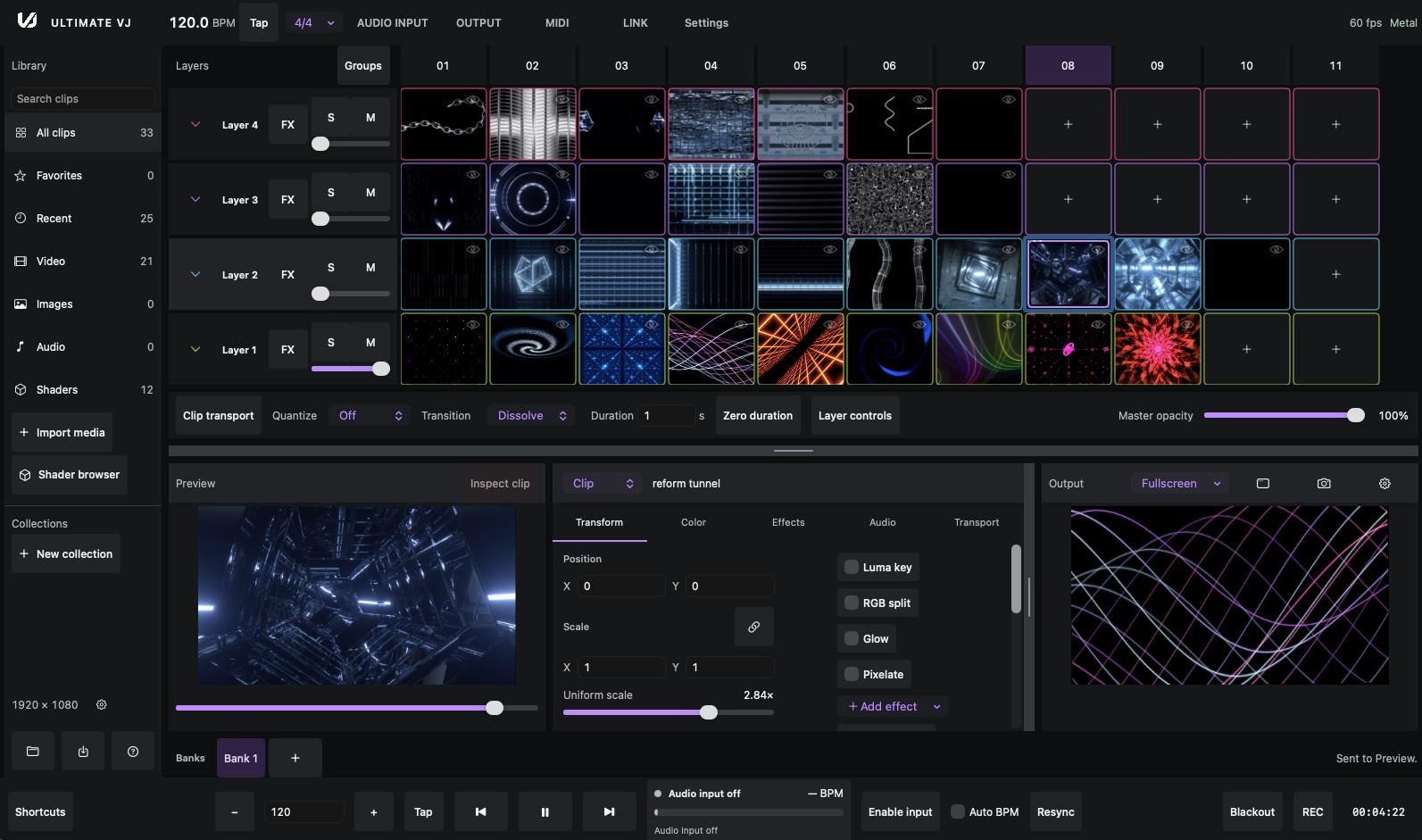1422x840 pixels.
Task: Click the Search clips input field
Action: (x=83, y=99)
